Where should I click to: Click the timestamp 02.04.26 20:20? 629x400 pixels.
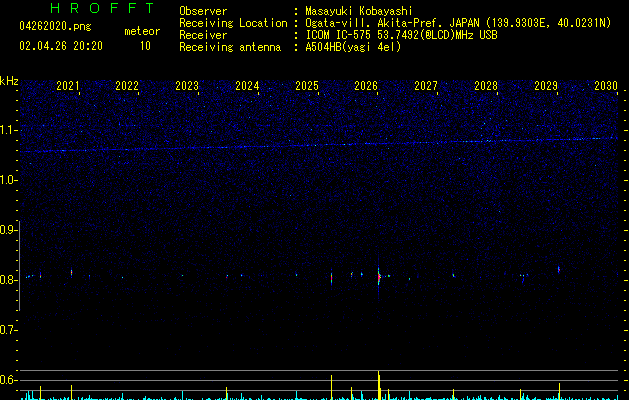pyautogui.click(x=61, y=46)
